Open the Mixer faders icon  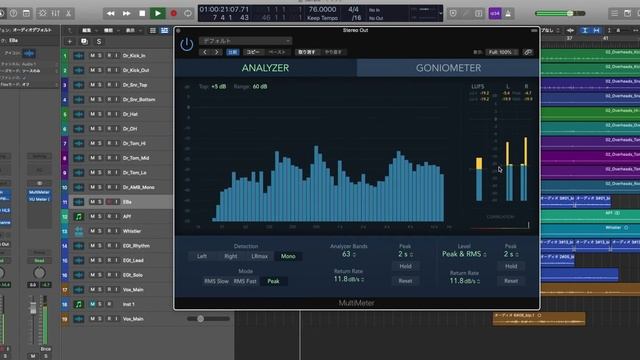pyautogui.click(x=56, y=13)
